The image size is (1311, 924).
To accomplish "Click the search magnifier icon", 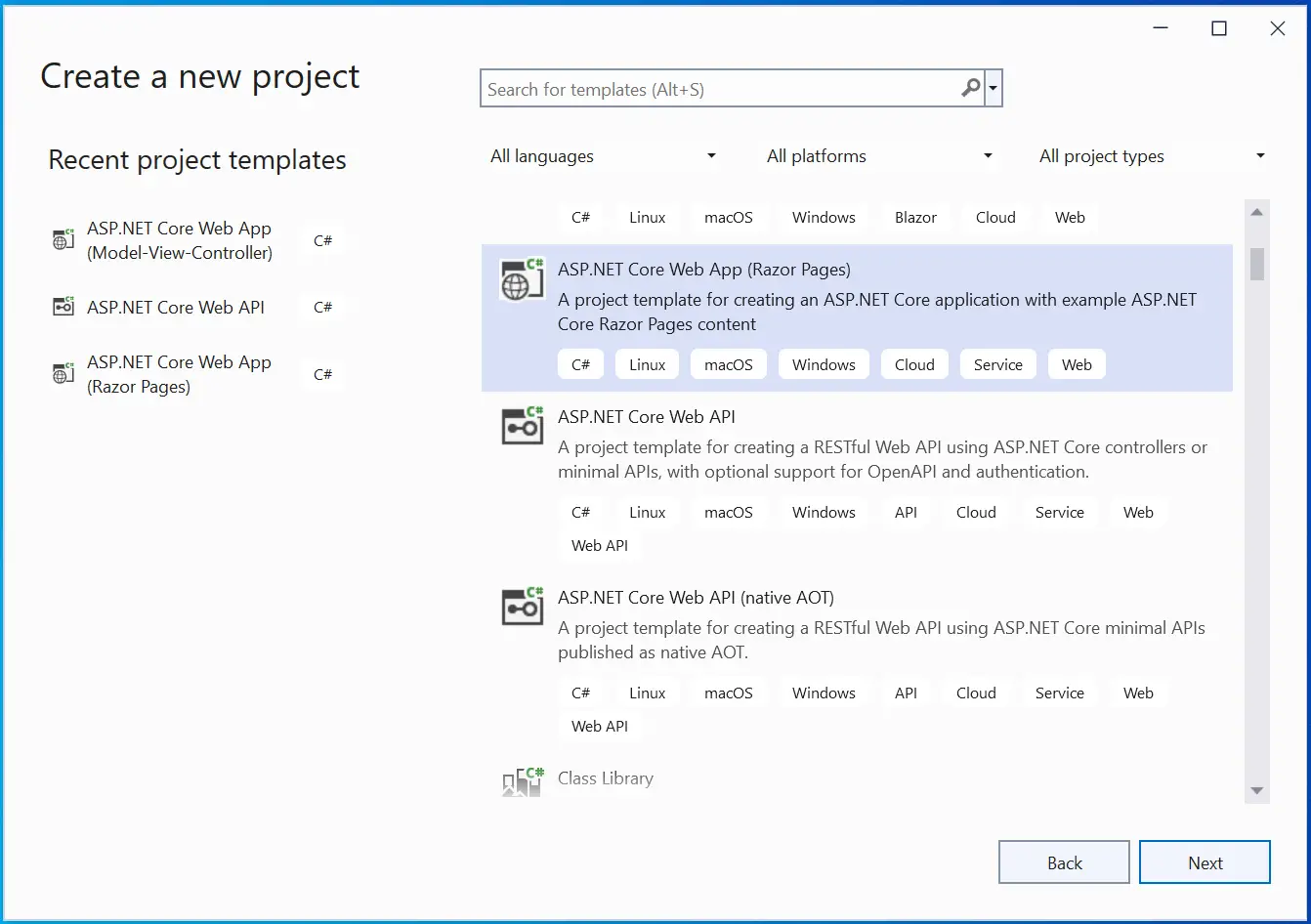I will [970, 89].
